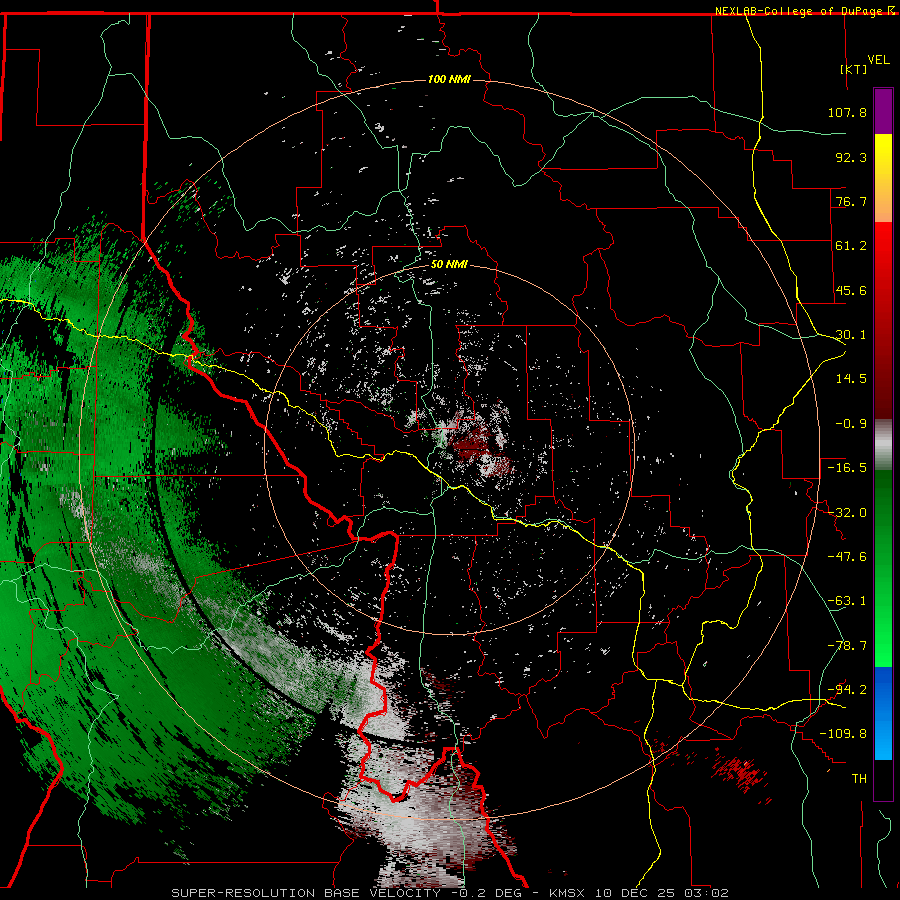Click the gray near-zero segment of color bar

(x=883, y=445)
